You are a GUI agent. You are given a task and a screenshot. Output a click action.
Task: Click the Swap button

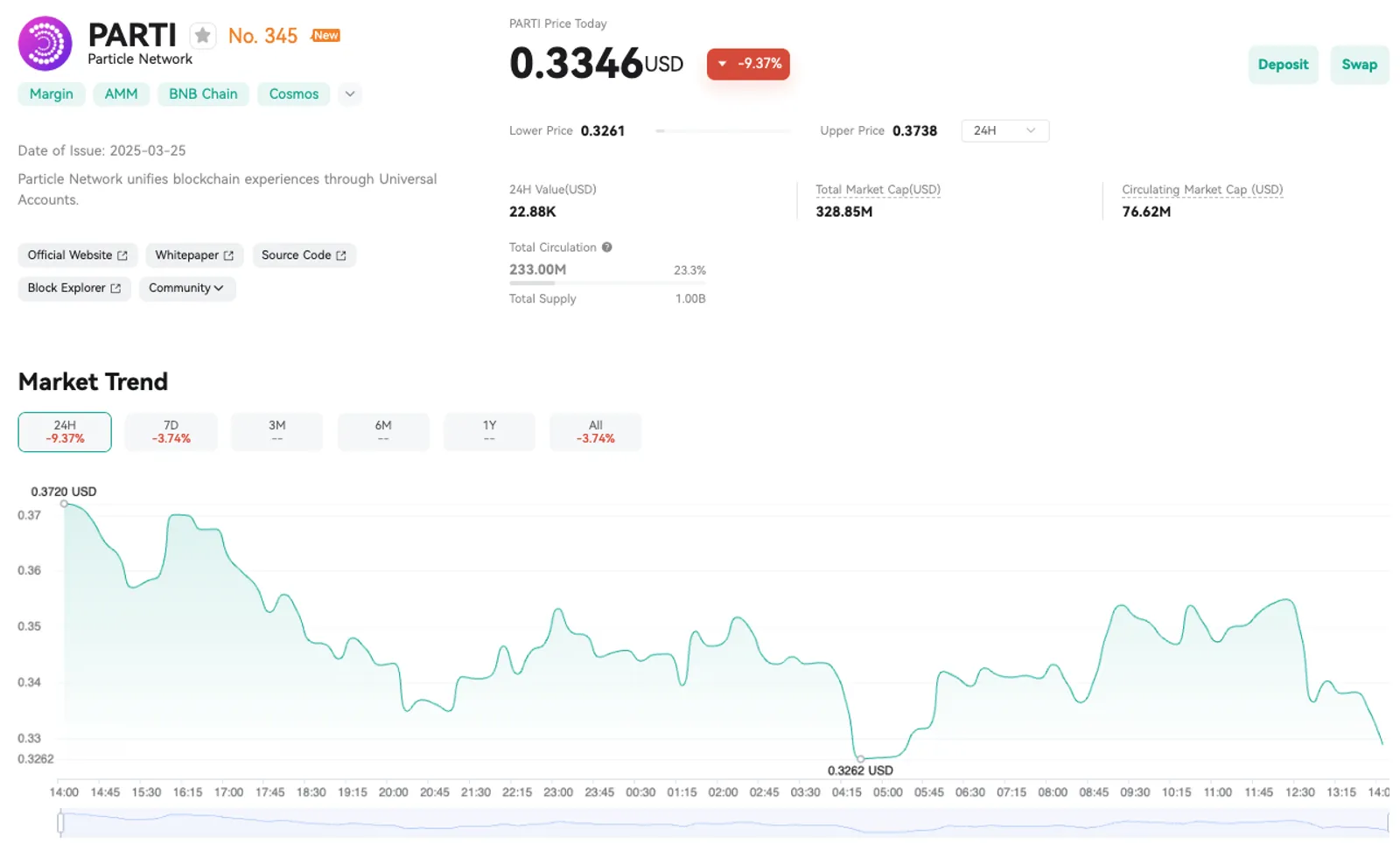tap(1359, 65)
